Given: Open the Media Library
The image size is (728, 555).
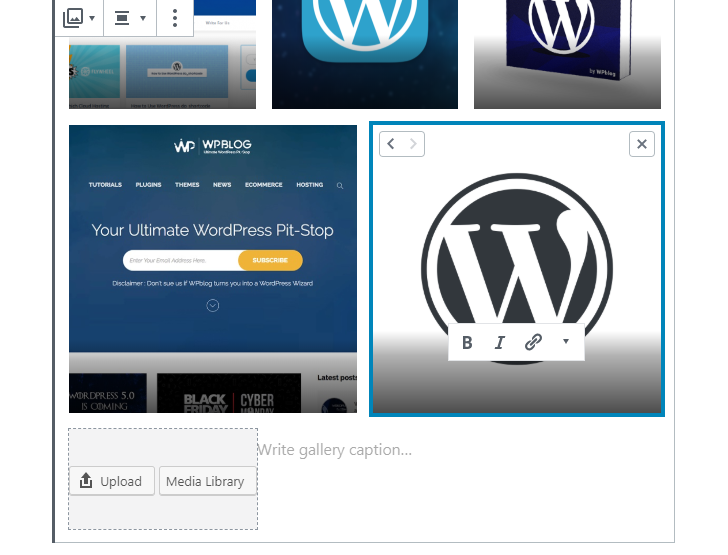Looking at the screenshot, I should (208, 481).
